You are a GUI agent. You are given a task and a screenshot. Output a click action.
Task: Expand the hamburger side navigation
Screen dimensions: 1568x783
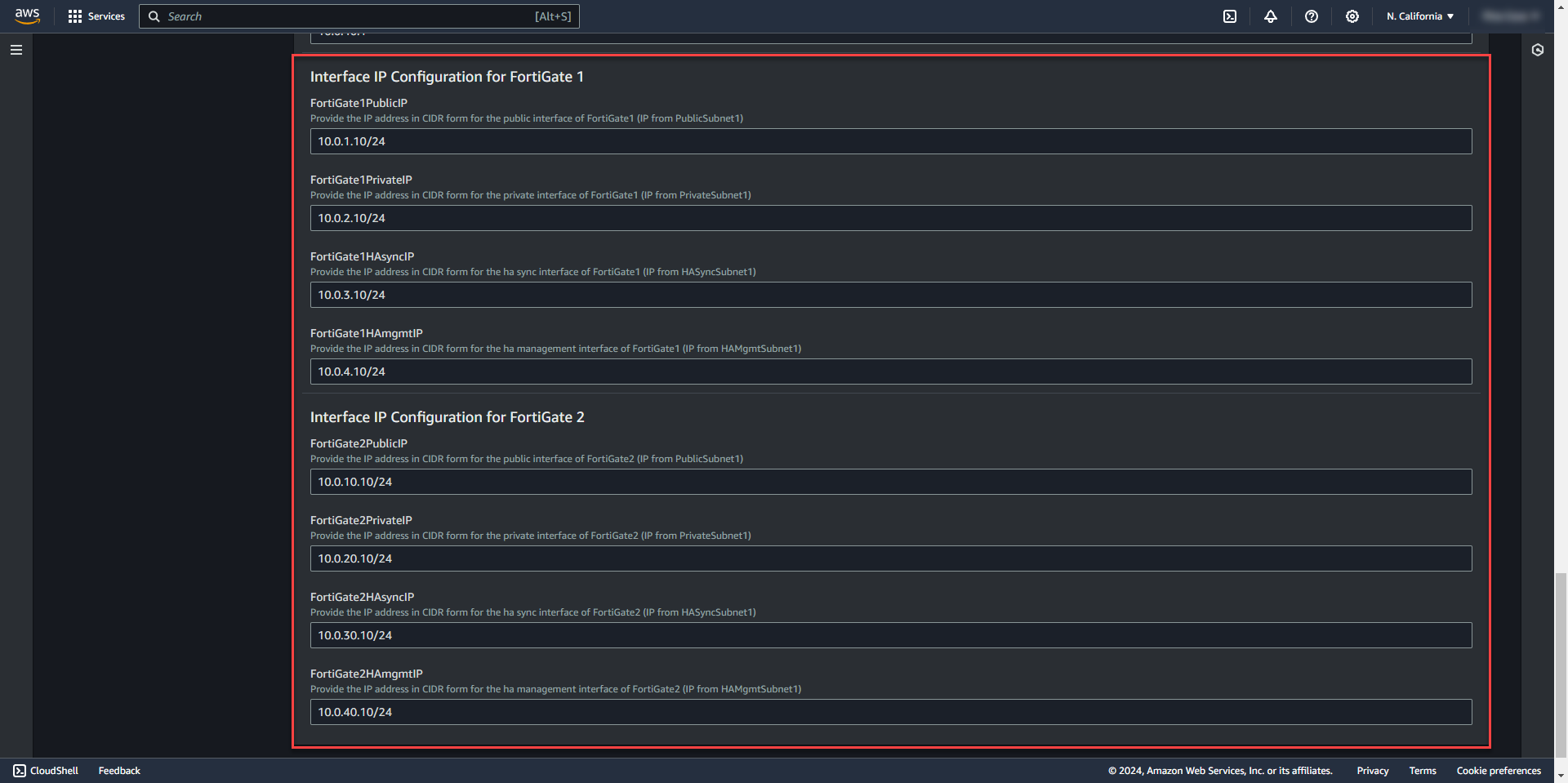coord(16,50)
